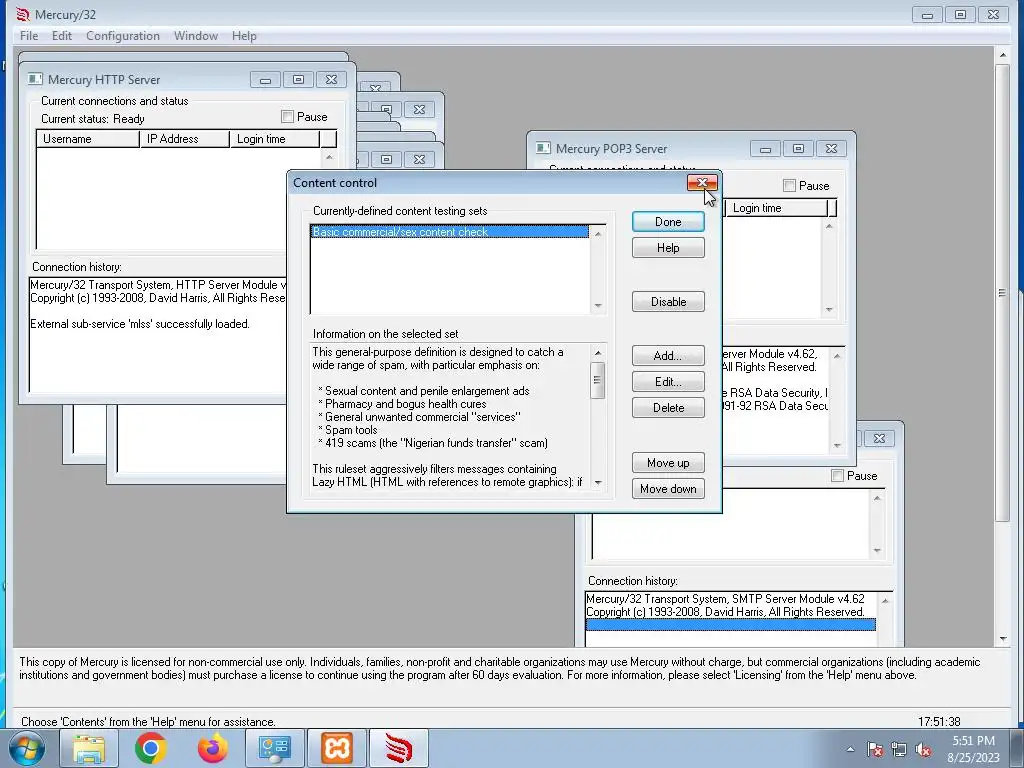The image size is (1024, 768).
Task: Click the Disable button
Action: point(668,302)
